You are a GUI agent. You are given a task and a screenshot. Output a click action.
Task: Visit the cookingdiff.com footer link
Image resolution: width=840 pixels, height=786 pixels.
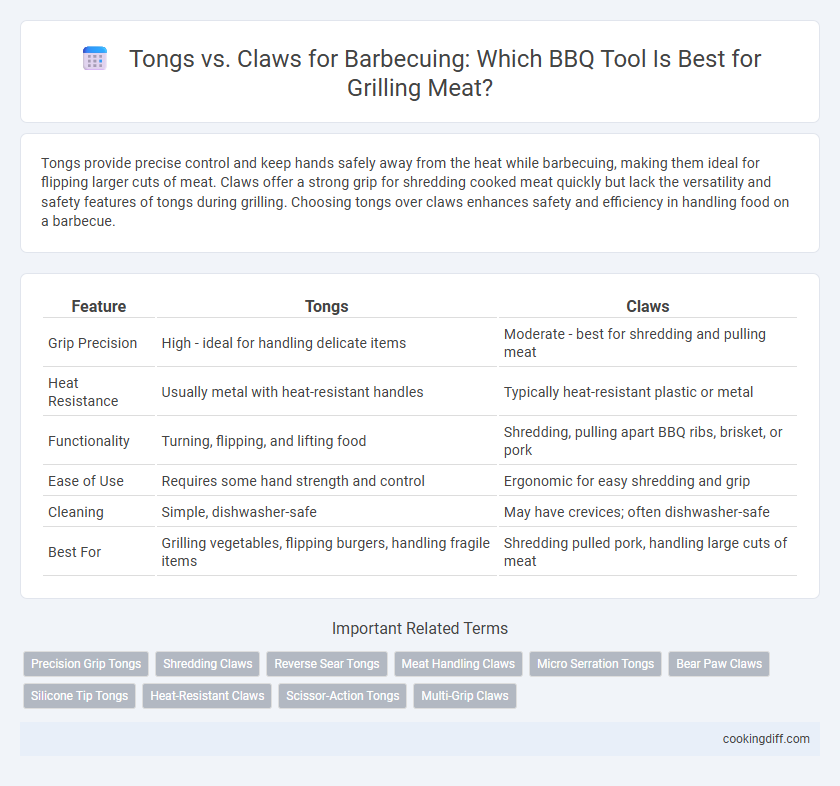766,739
